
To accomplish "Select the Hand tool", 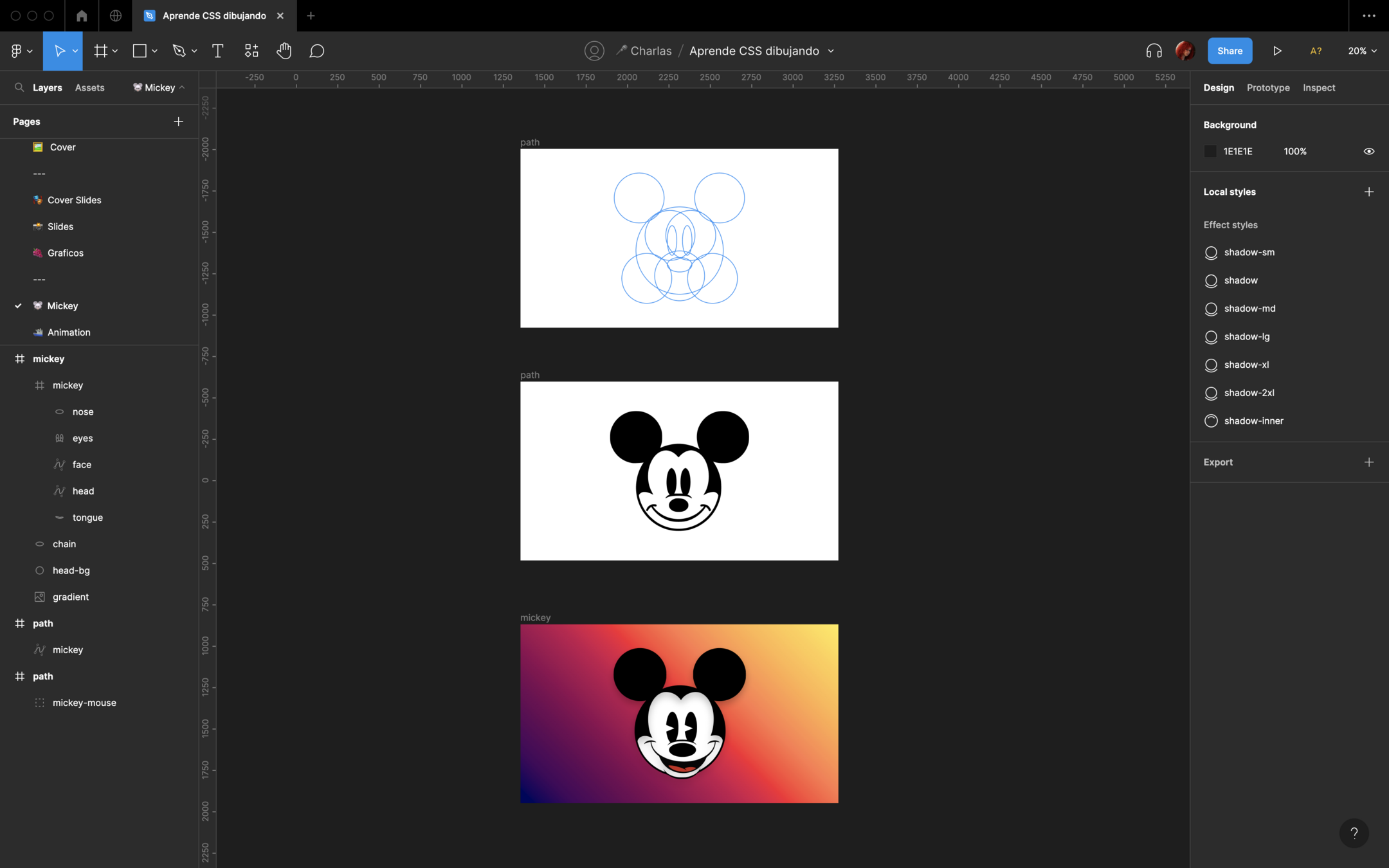I will click(284, 51).
